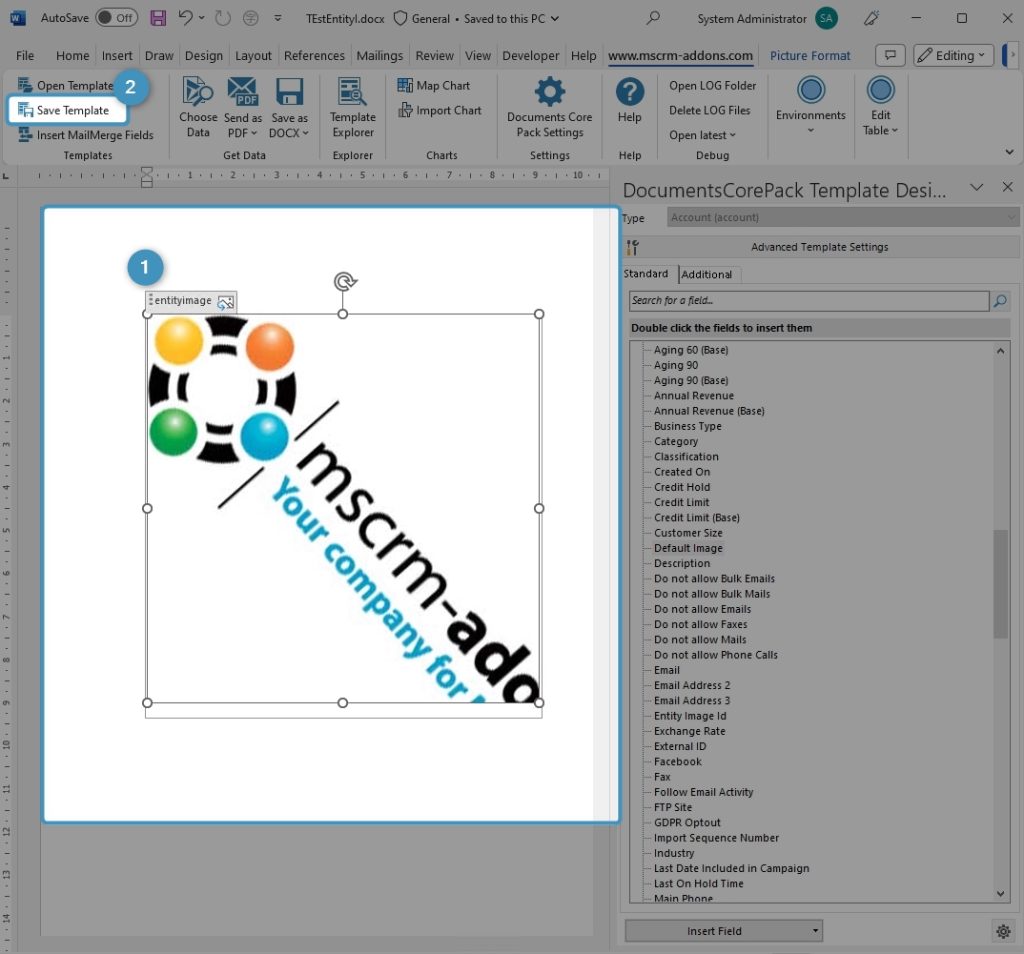Click the Map Chart icon
This screenshot has width=1024, height=954.
click(x=405, y=86)
